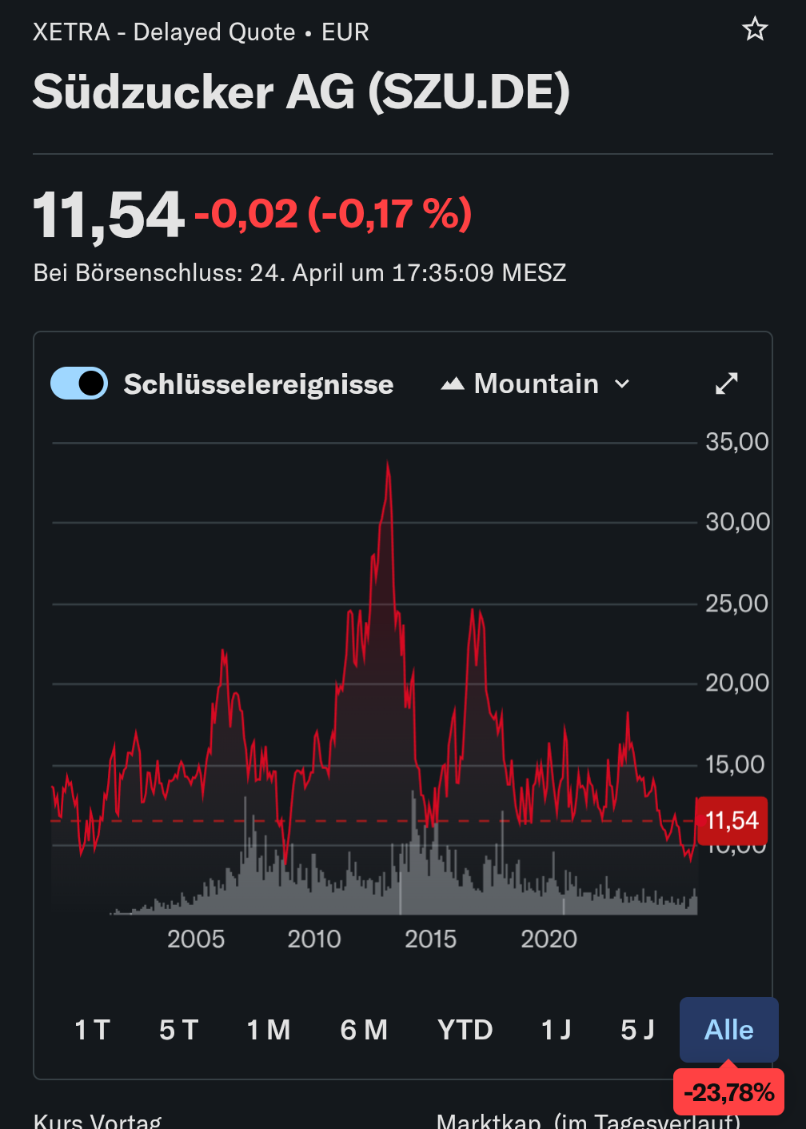Click the 2020 label on the time axis
Viewport: 806px width, 1129px height.
549,939
